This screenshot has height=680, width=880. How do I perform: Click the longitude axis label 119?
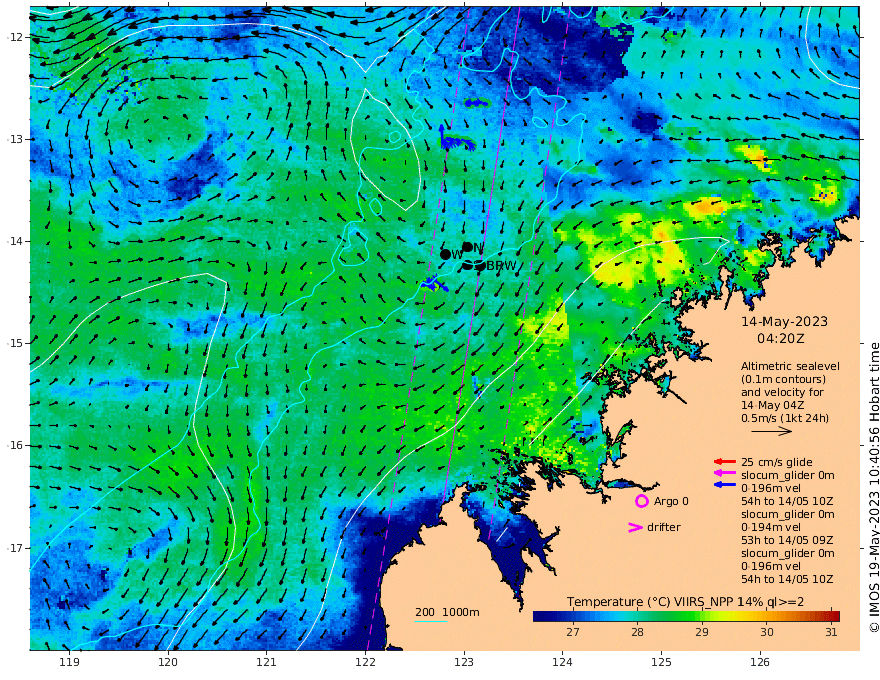69,662
